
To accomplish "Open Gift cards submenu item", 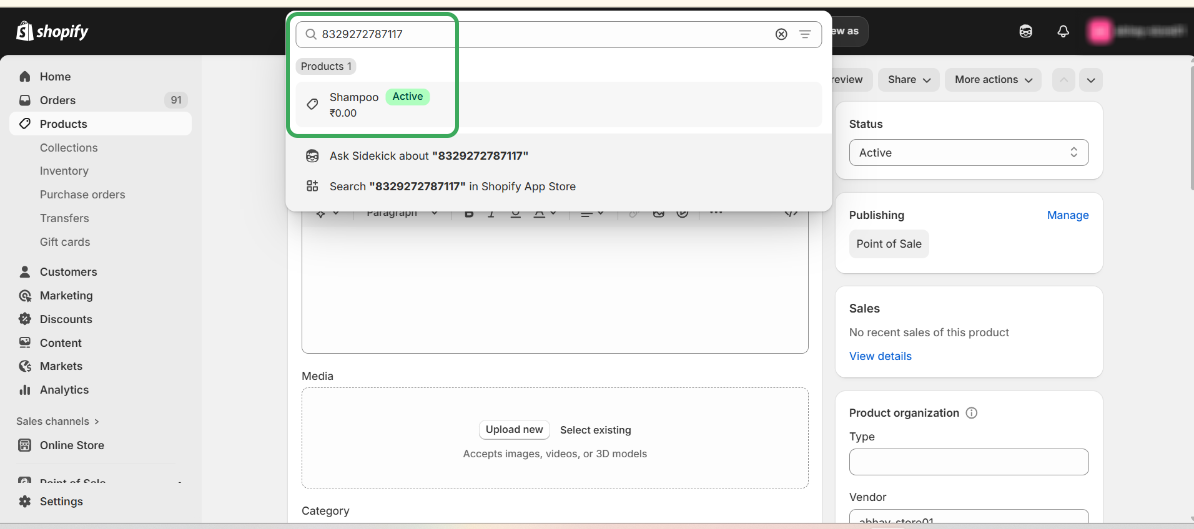I will point(65,242).
